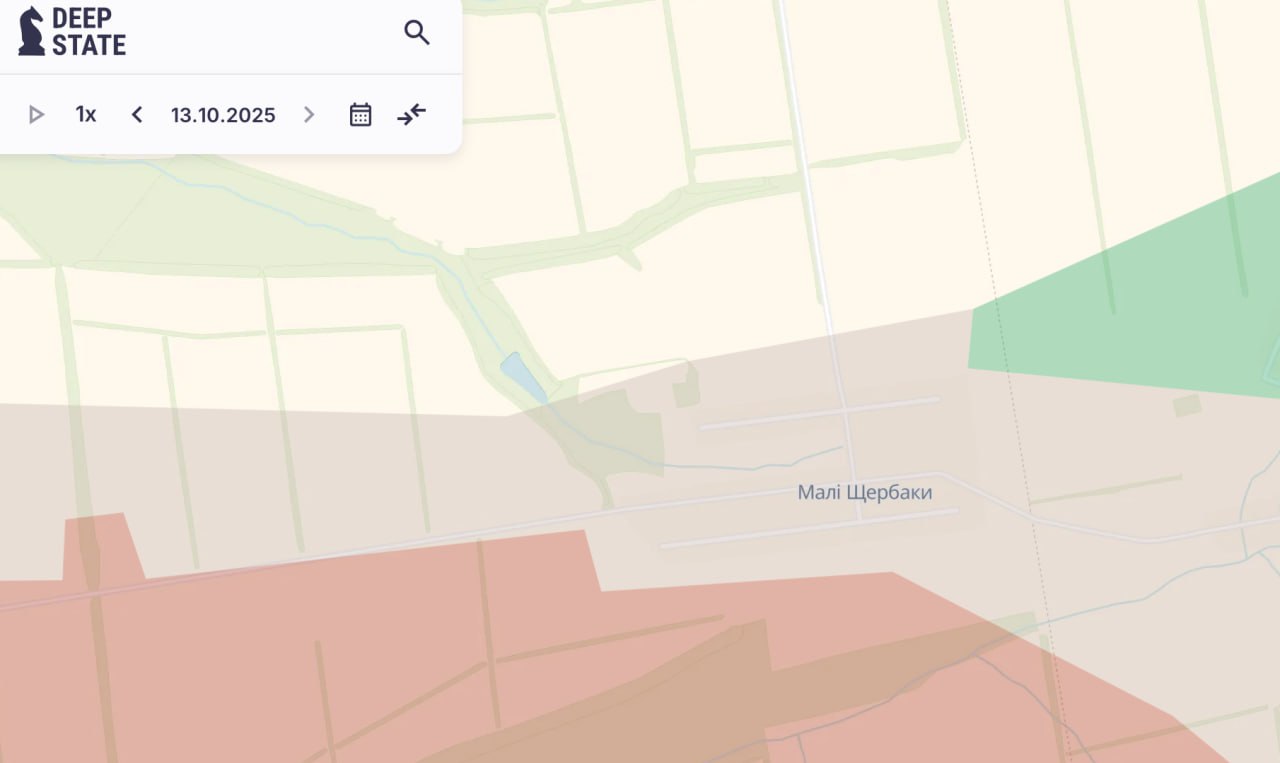Advance to the next date

pos(309,115)
